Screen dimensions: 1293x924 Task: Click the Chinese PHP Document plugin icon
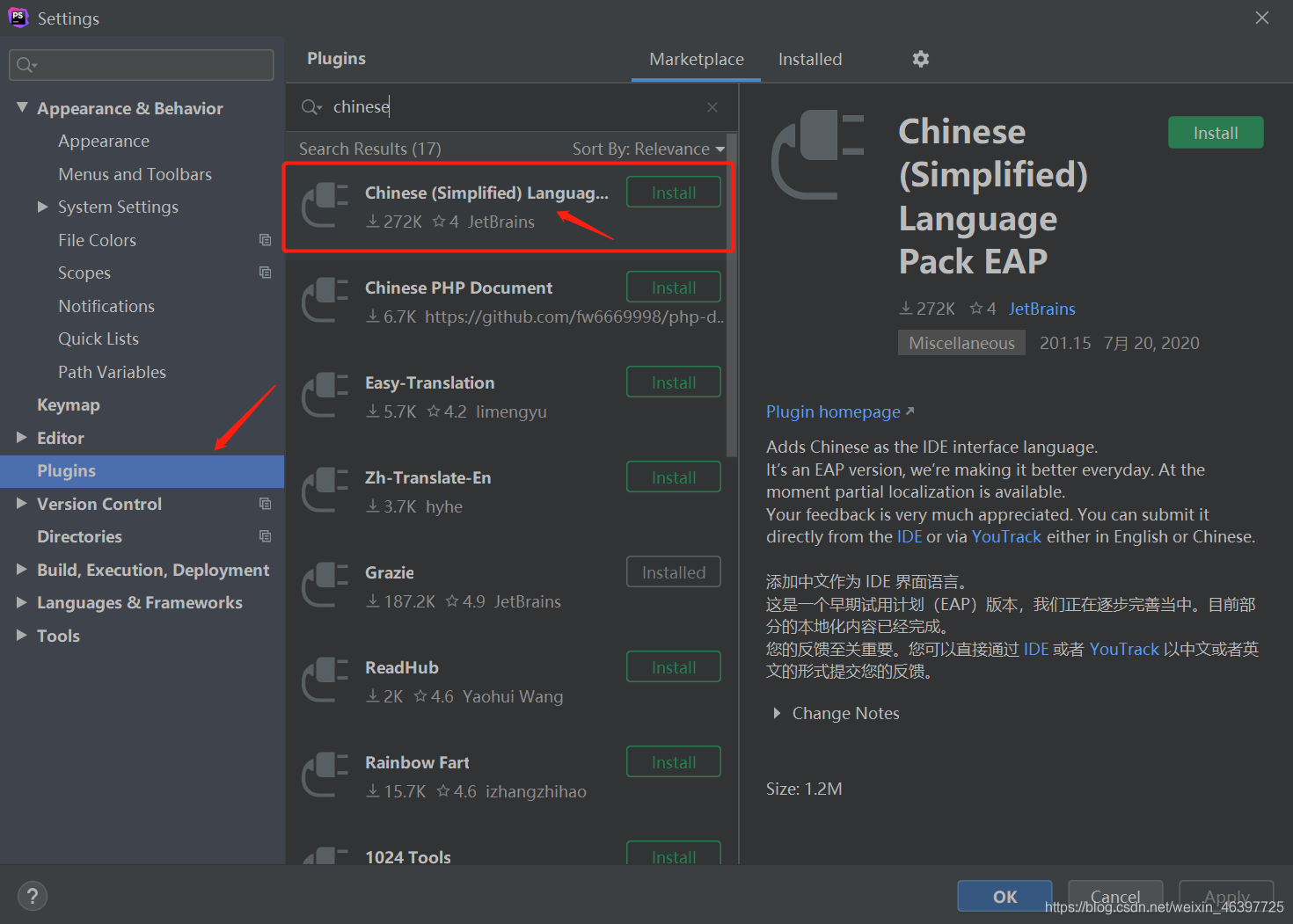coord(325,300)
